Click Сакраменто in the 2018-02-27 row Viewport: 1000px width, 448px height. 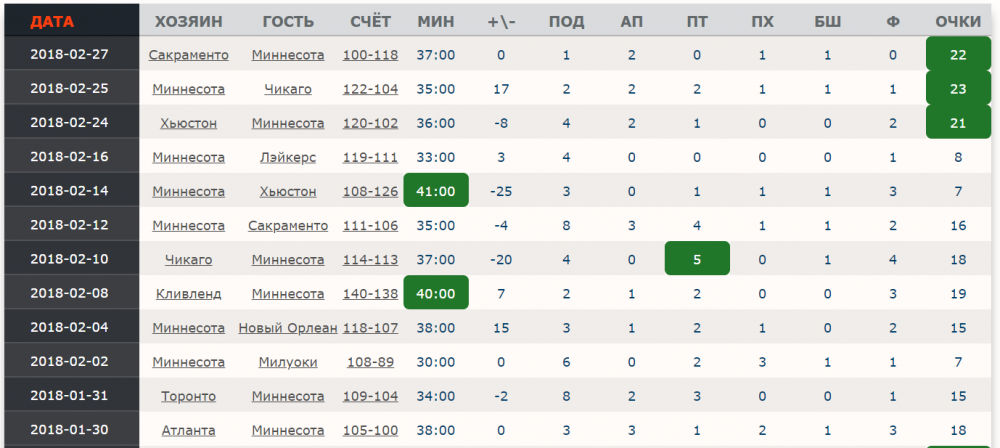point(188,55)
